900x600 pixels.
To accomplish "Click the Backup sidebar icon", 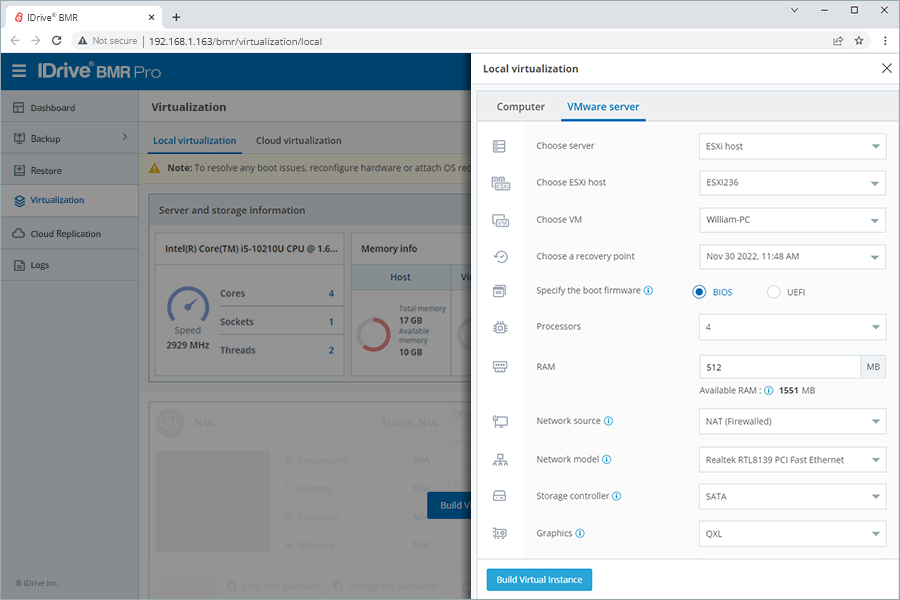I will coord(19,138).
